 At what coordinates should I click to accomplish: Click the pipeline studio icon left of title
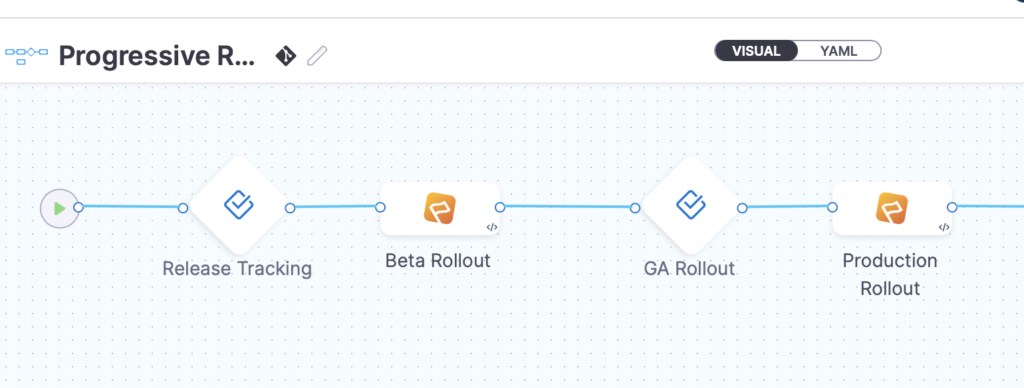(26, 55)
